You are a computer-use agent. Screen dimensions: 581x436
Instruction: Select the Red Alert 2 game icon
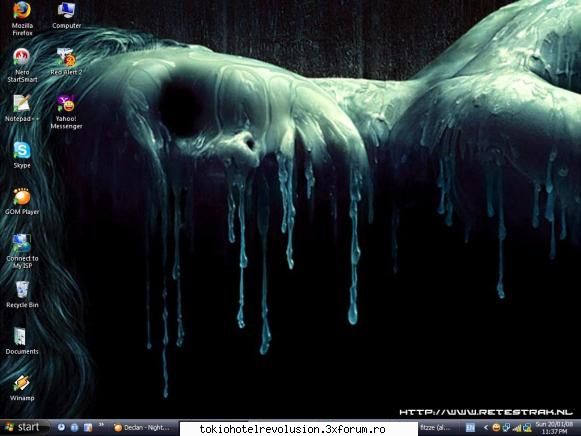pyautogui.click(x=66, y=62)
